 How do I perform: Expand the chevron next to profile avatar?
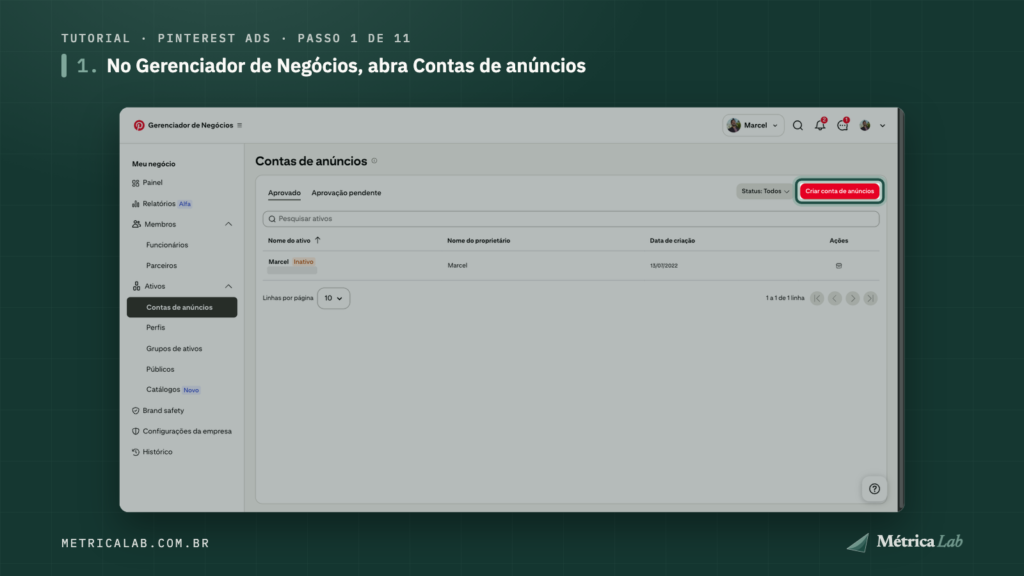(882, 126)
